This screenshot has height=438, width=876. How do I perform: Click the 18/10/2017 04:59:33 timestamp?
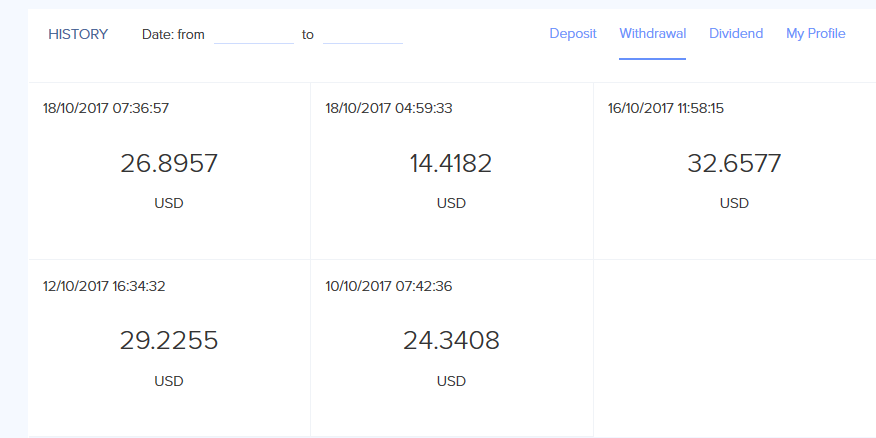click(389, 108)
